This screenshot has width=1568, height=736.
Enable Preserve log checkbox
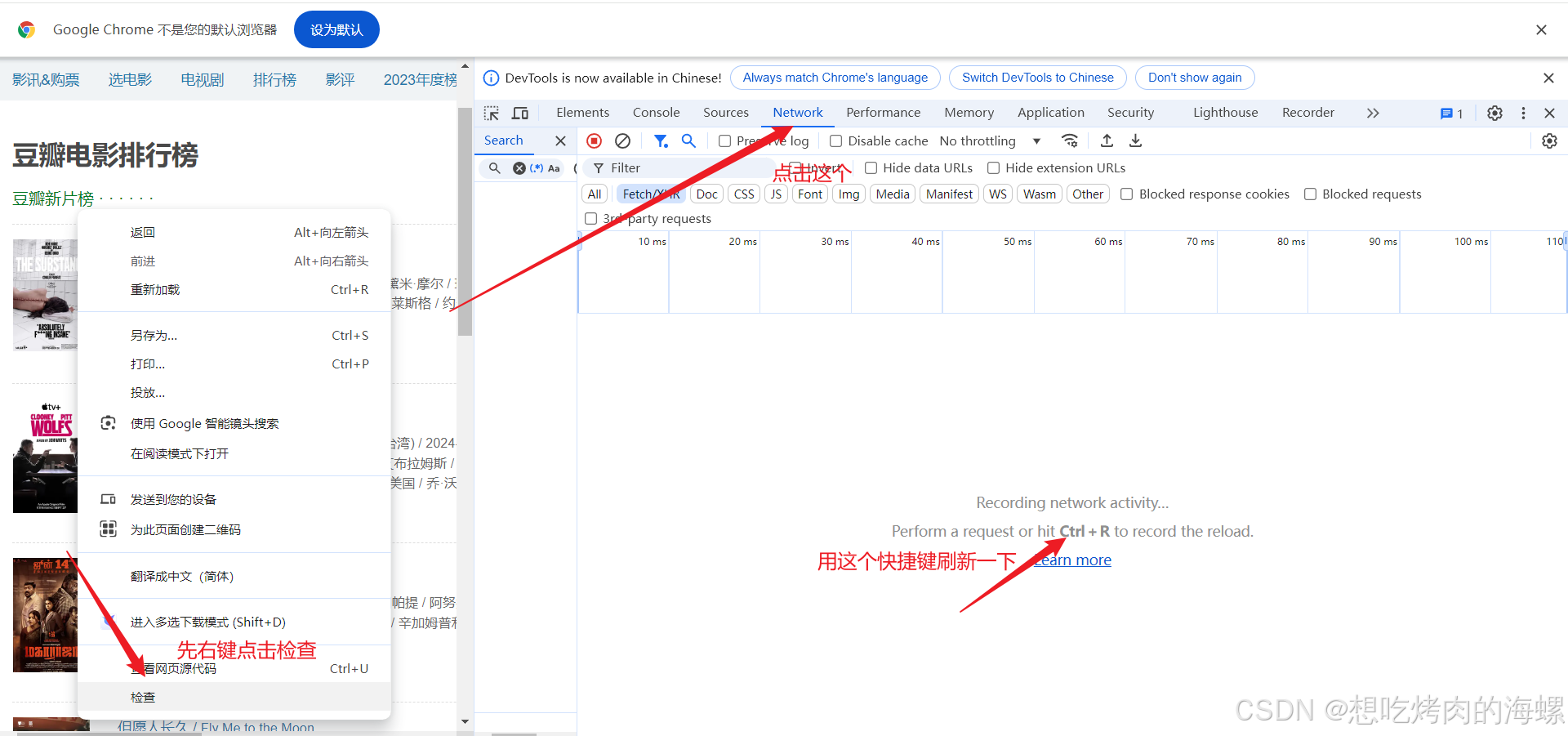click(x=724, y=141)
